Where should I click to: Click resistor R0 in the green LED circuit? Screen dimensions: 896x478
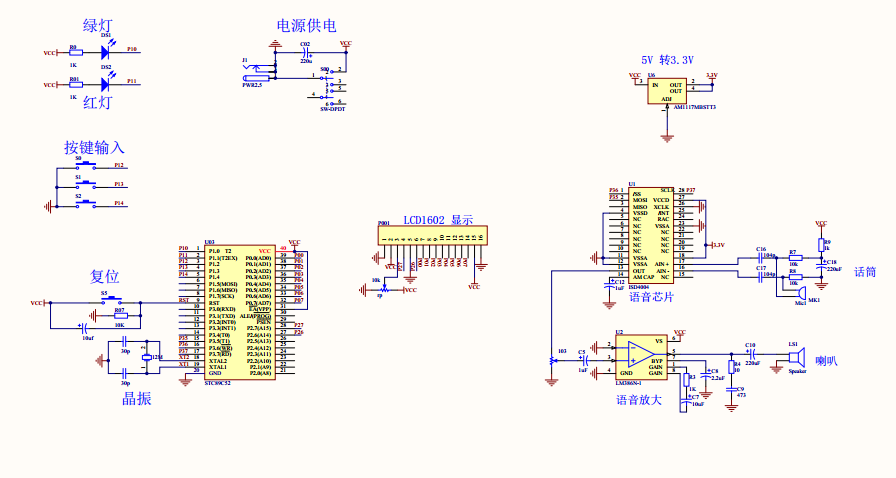pos(75,53)
